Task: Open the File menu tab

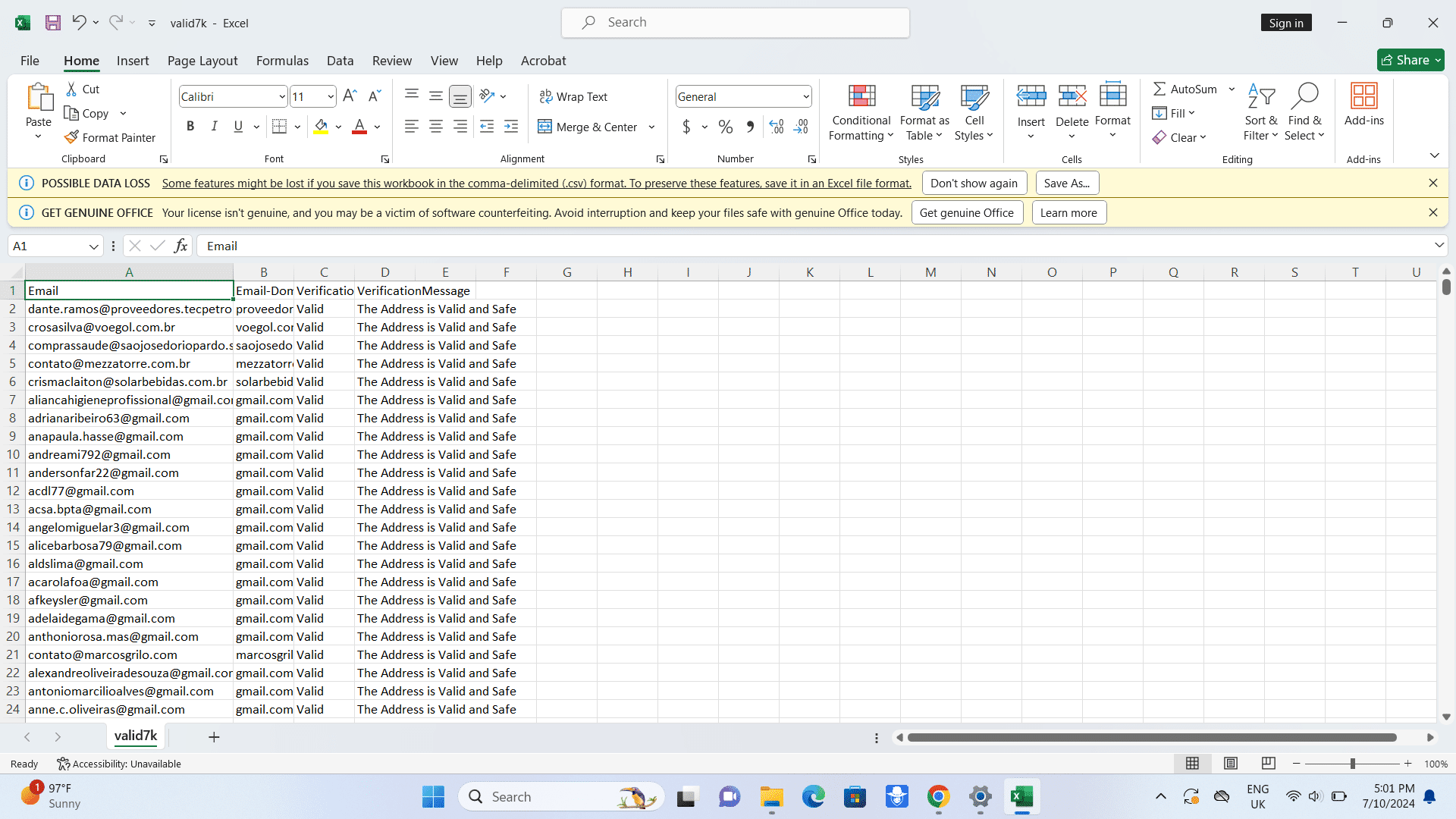Action: tap(30, 61)
